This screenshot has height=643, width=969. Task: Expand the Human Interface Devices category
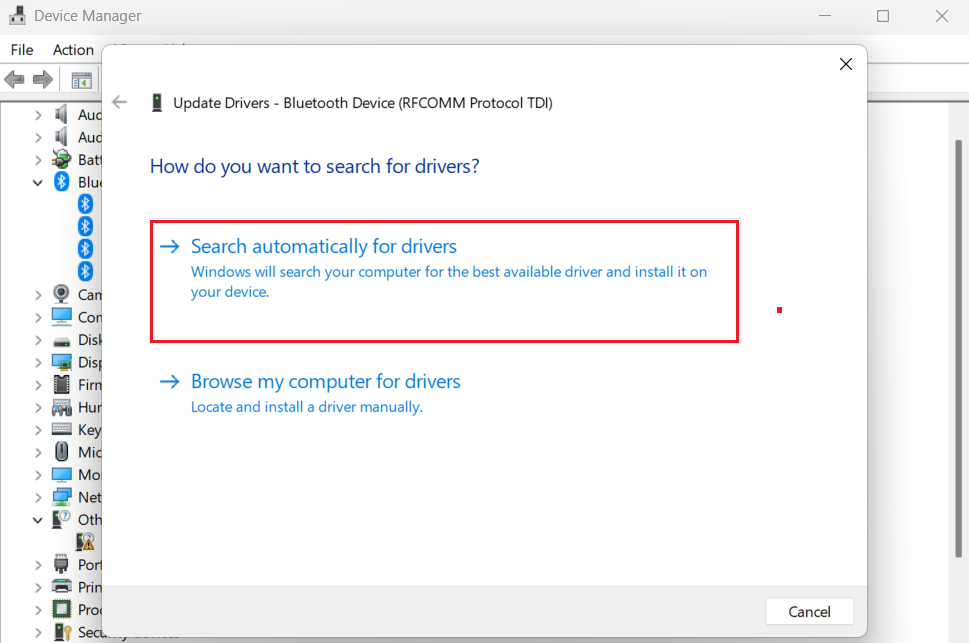click(38, 407)
